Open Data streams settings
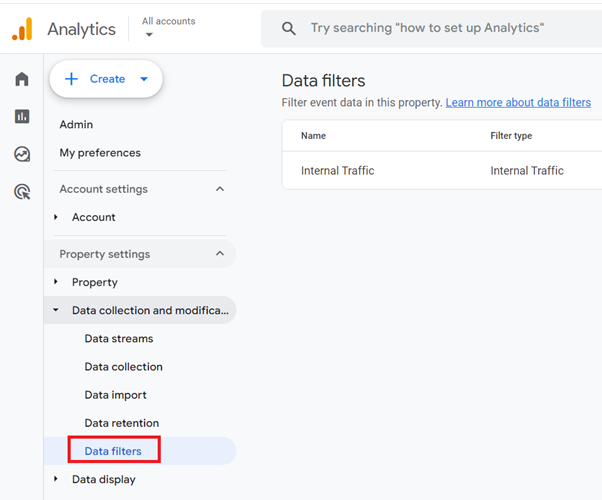The width and height of the screenshot is (602, 500). pos(119,338)
